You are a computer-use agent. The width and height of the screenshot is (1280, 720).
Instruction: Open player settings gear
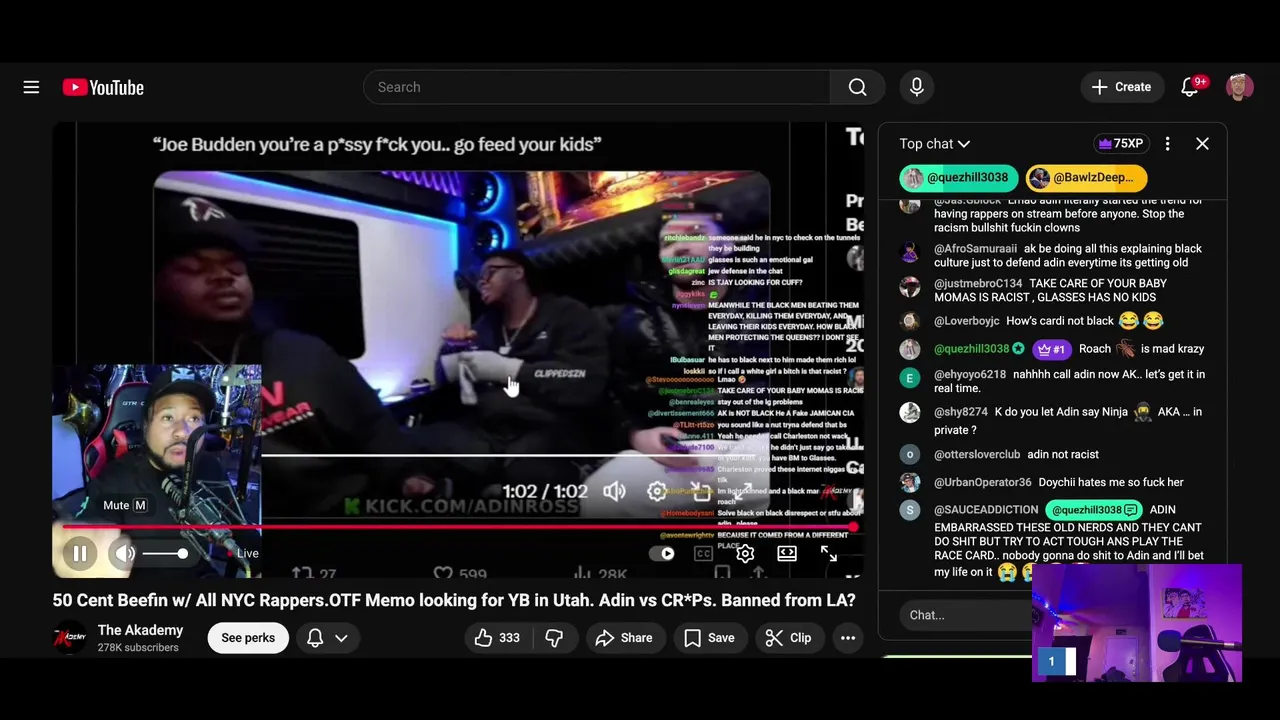coord(745,553)
